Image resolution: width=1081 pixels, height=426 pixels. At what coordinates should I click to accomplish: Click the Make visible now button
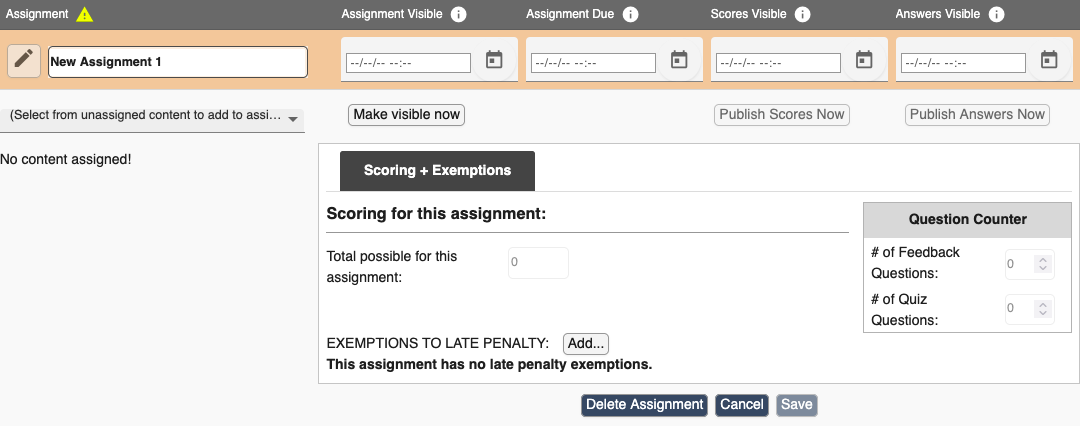click(x=407, y=114)
